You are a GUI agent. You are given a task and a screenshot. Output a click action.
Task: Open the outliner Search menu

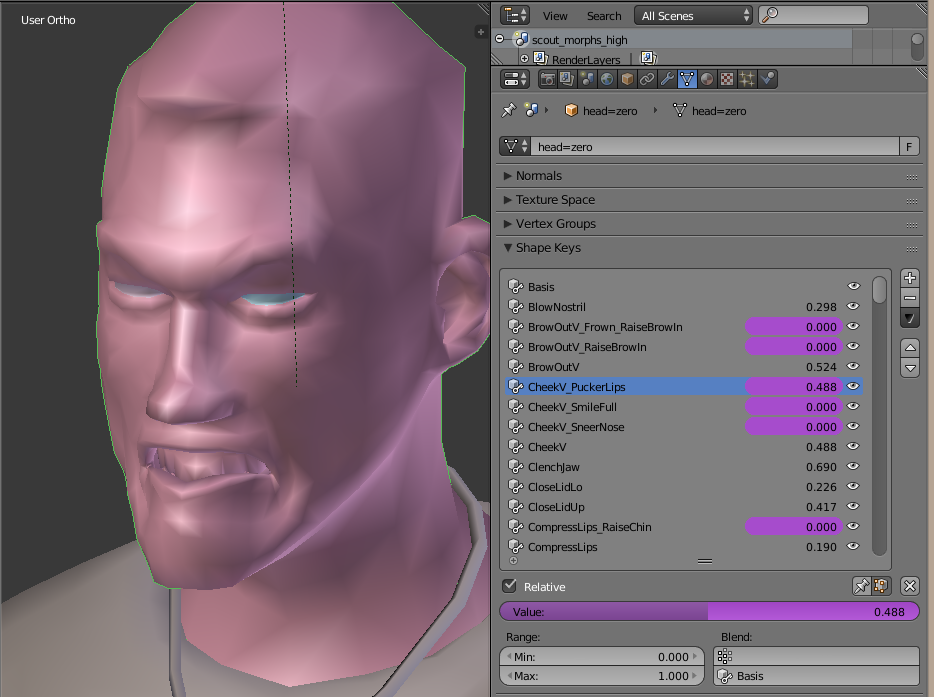[603, 16]
